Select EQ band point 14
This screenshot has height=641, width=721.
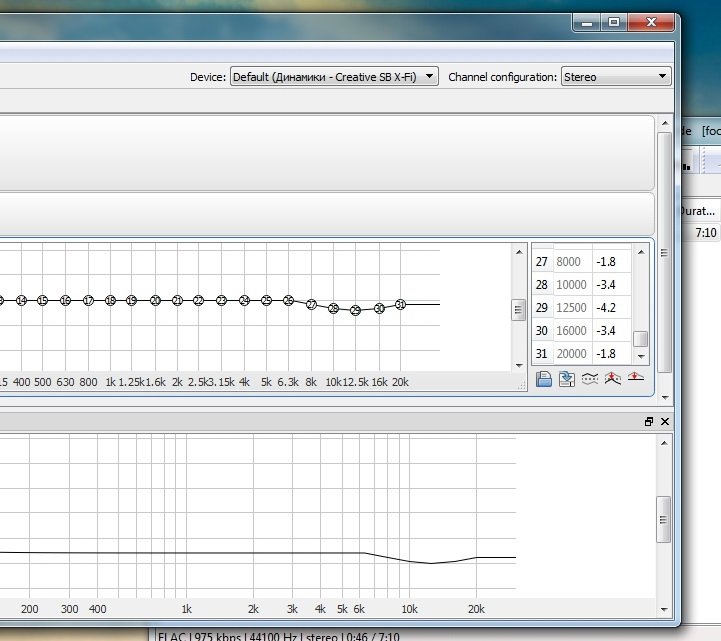coord(21,300)
